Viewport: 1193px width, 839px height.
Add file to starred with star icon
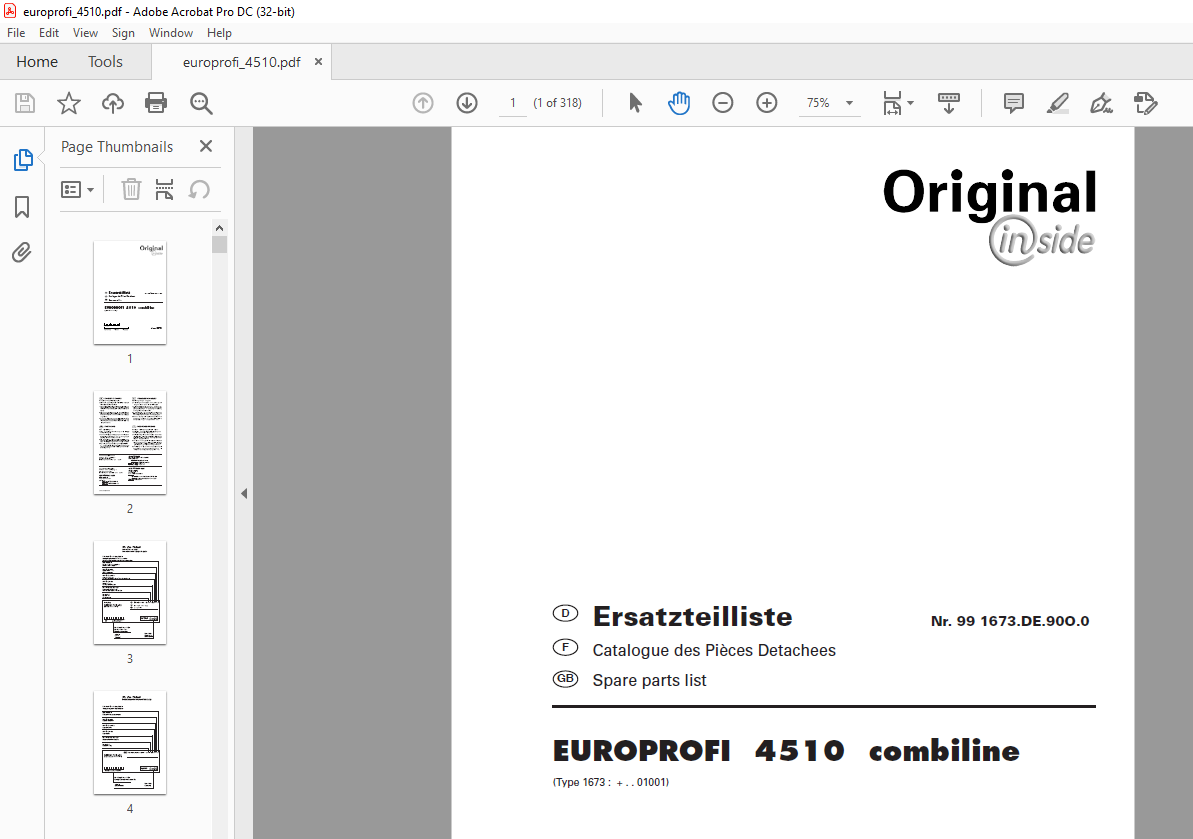point(68,103)
